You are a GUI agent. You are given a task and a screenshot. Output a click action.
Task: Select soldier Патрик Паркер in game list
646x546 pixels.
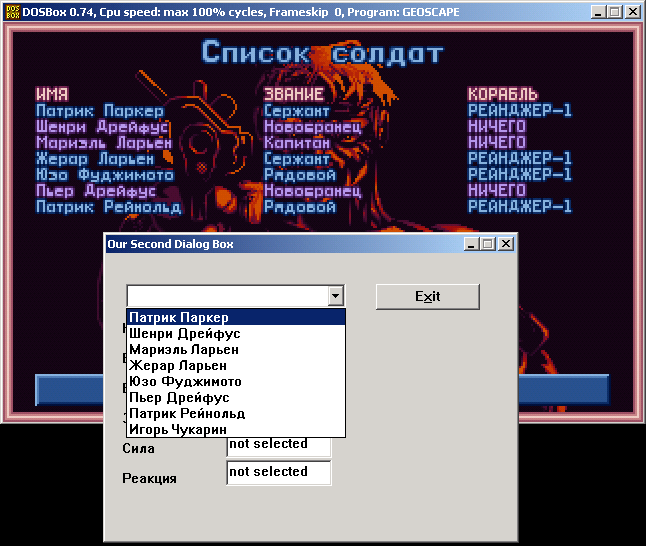(100, 111)
